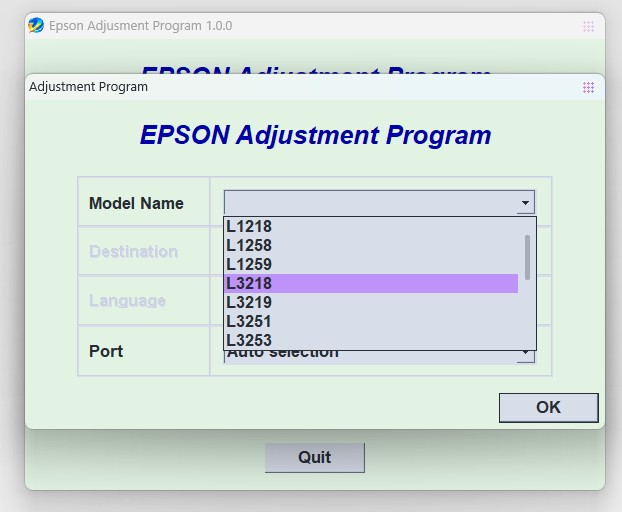Pick the highlighted L3218 model entry
The width and height of the screenshot is (622, 512).
(x=371, y=284)
